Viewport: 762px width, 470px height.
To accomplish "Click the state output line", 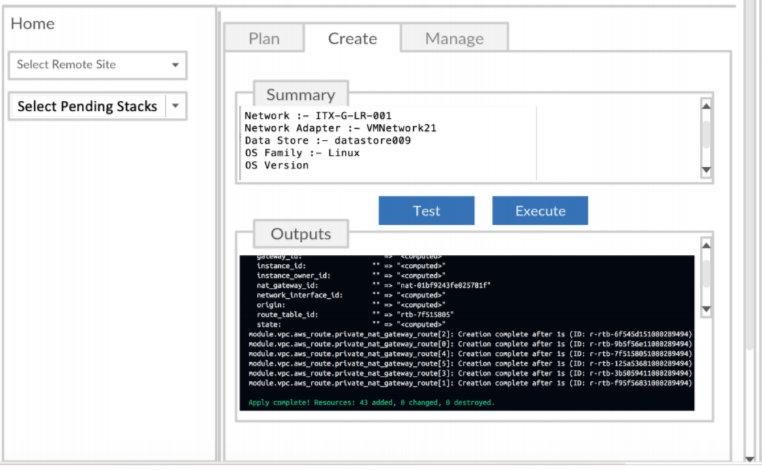I will 351,324.
